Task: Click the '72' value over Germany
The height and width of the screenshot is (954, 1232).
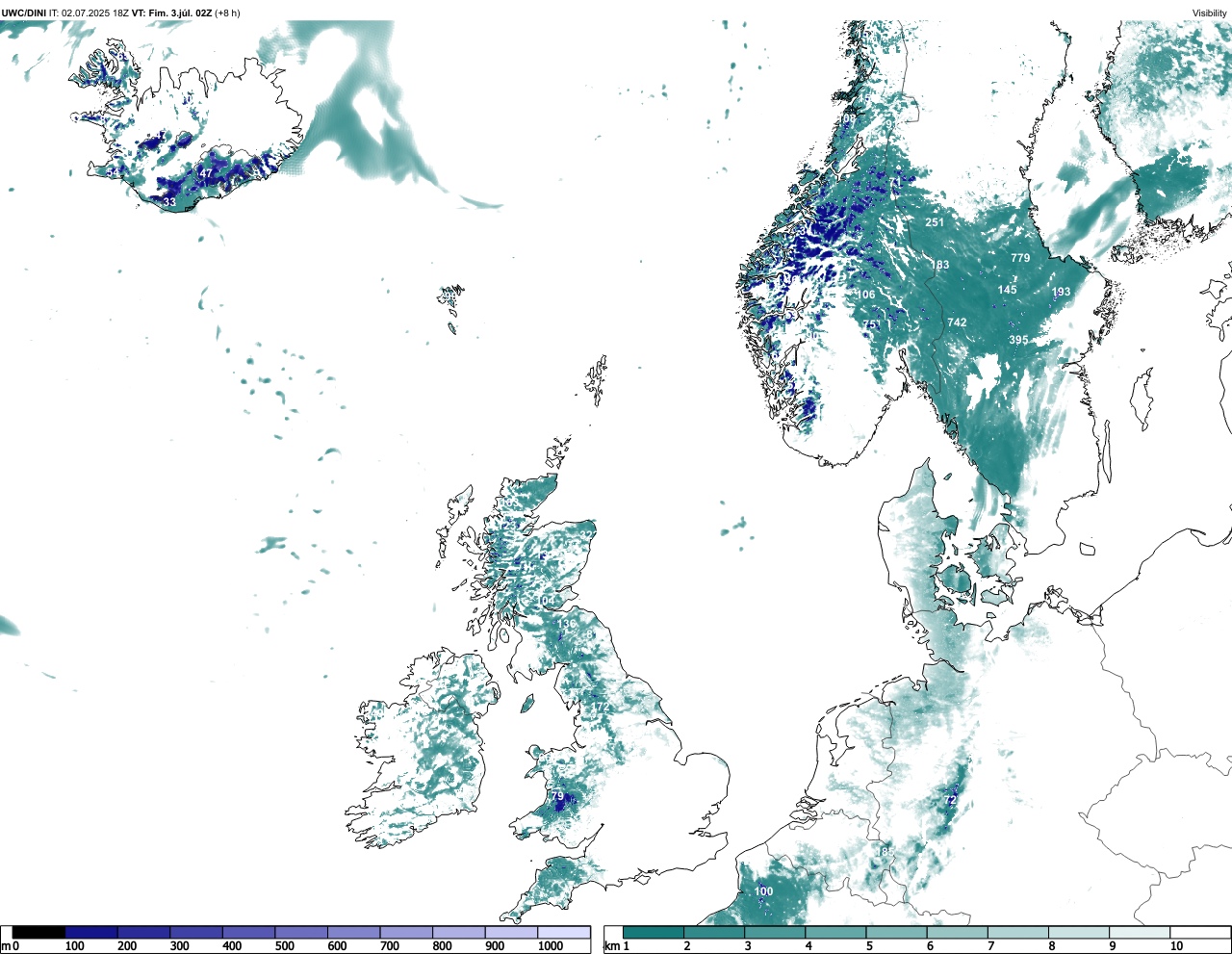Action: click(950, 801)
